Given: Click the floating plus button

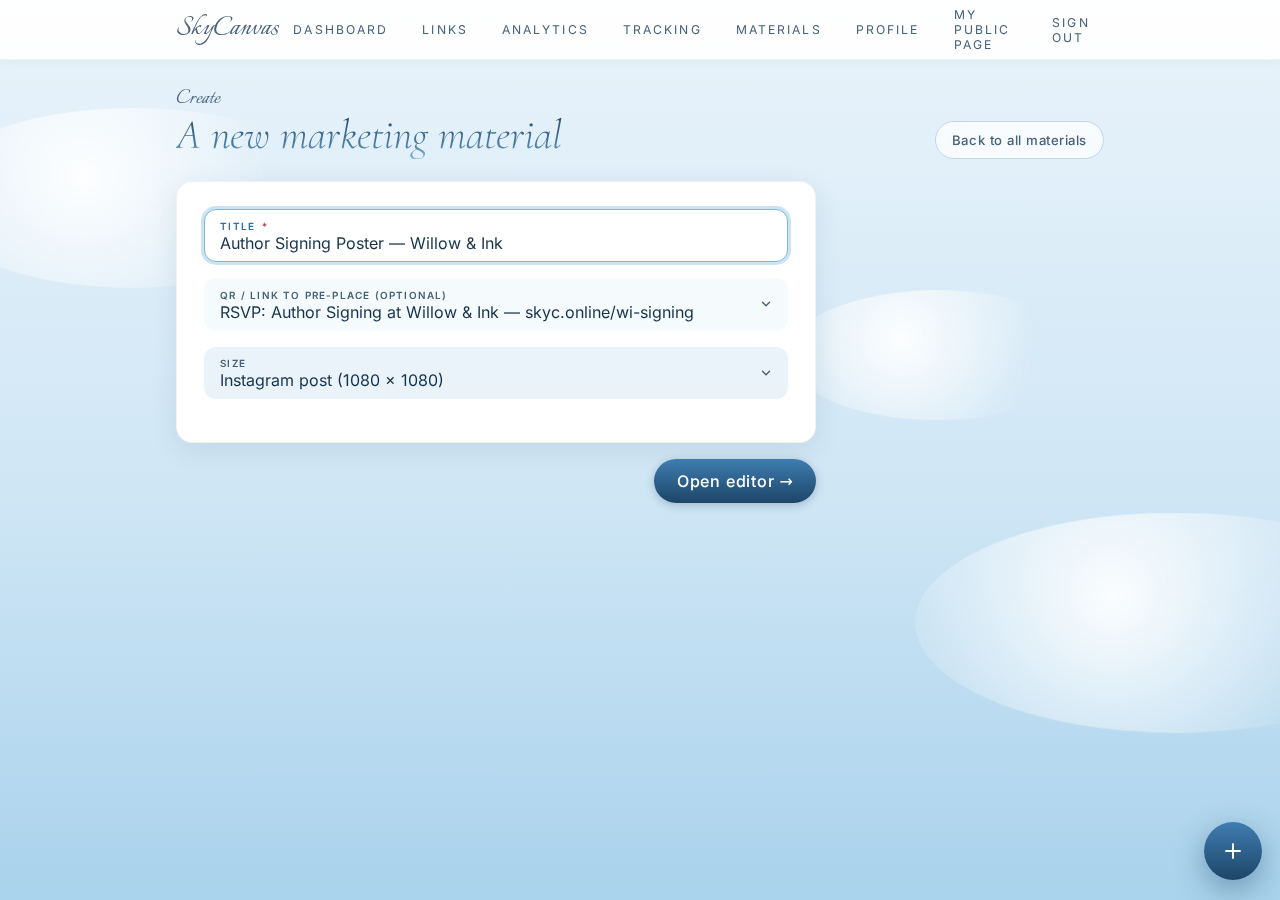Looking at the screenshot, I should click(x=1233, y=851).
